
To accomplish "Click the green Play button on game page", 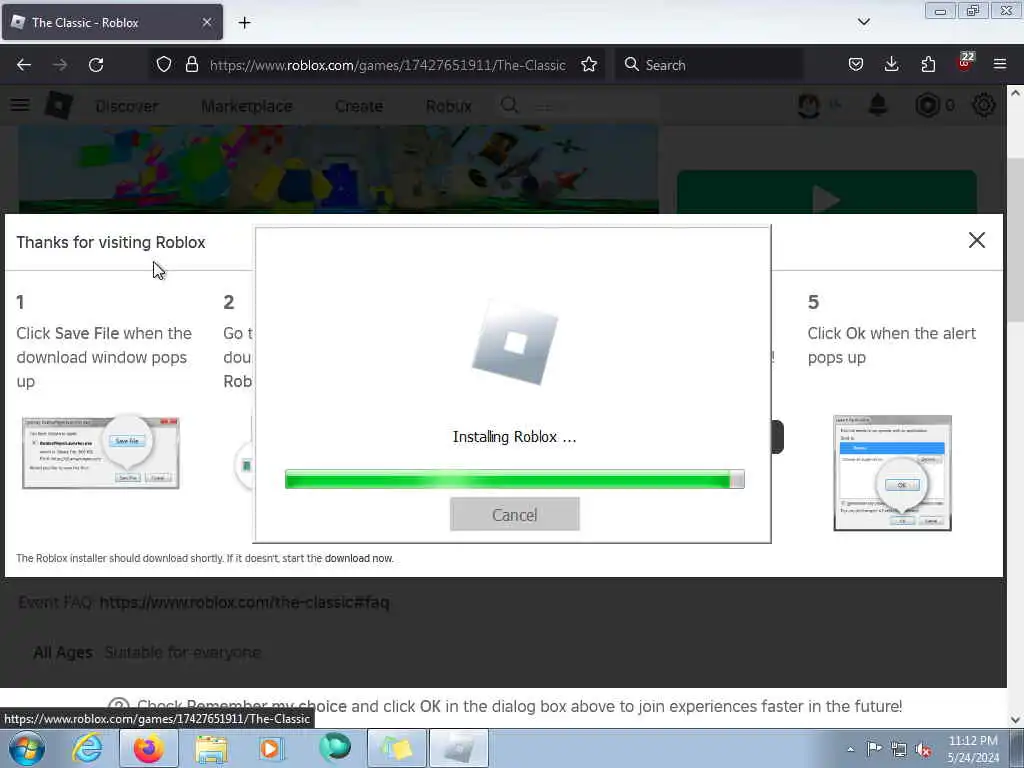I will [827, 192].
